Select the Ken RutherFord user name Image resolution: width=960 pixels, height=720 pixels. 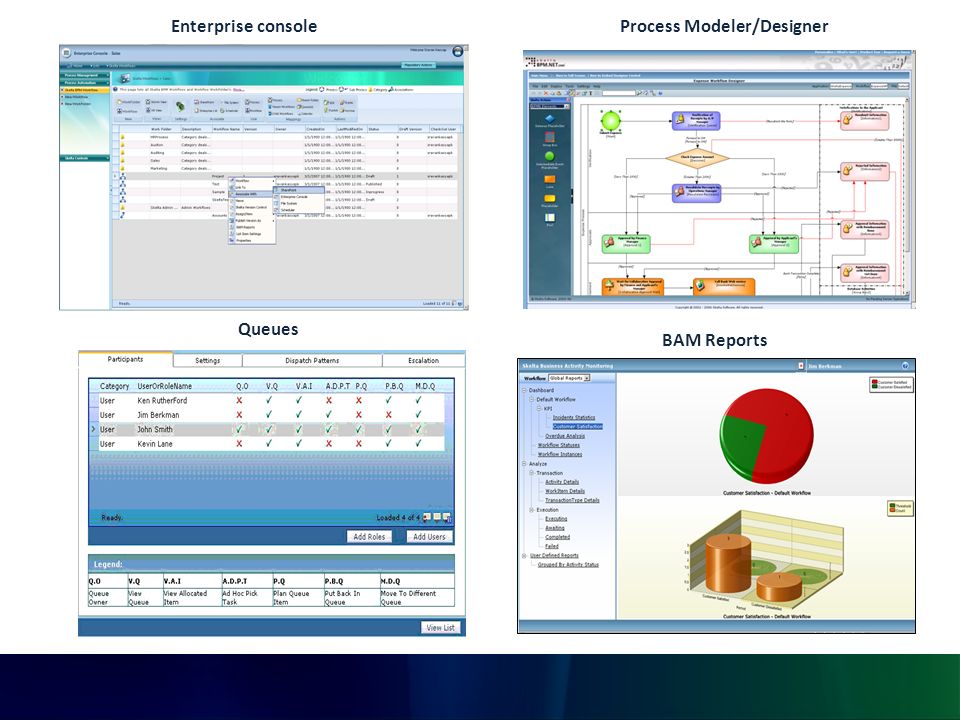click(162, 400)
